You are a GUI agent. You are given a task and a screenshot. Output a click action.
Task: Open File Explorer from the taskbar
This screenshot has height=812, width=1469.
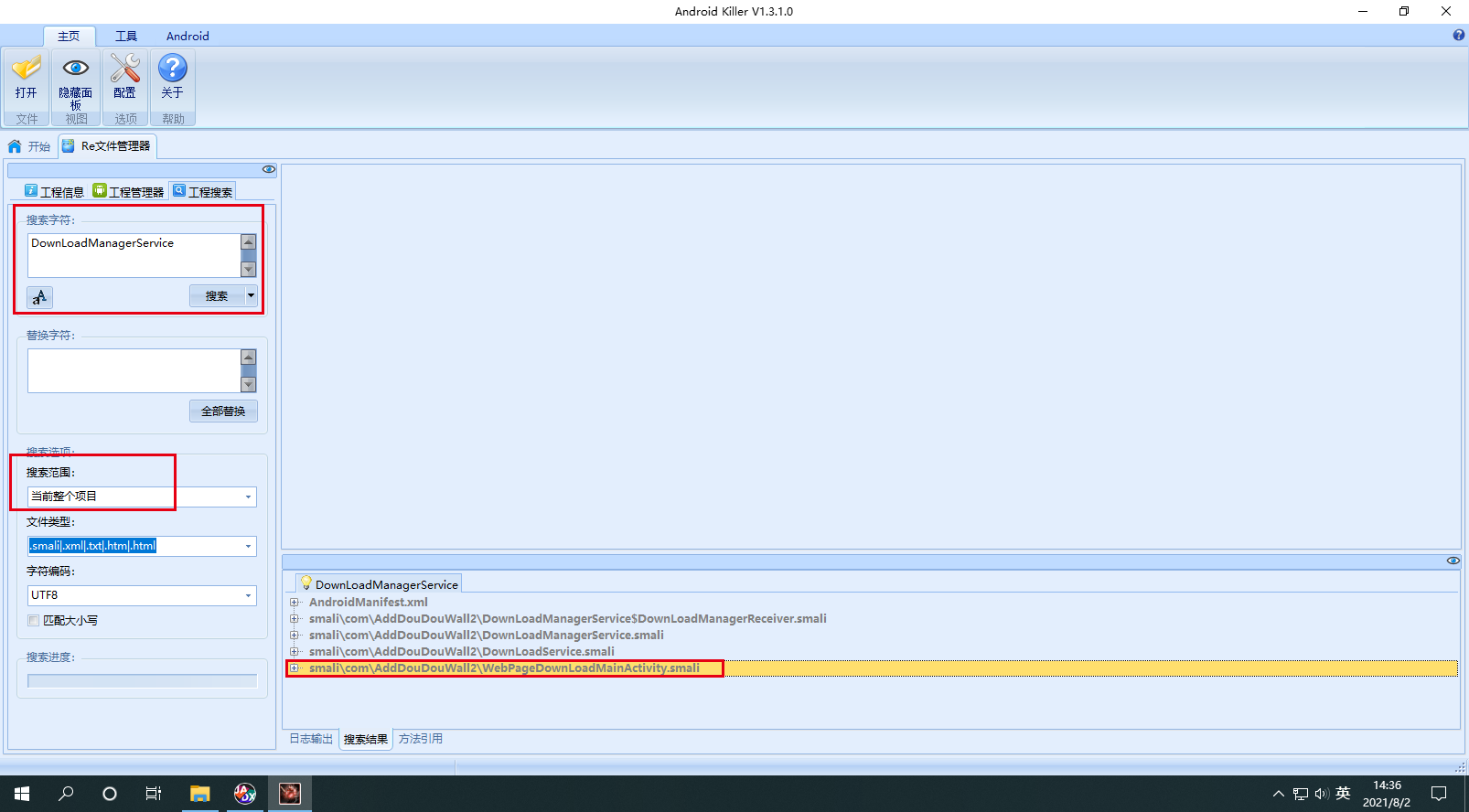tap(199, 793)
